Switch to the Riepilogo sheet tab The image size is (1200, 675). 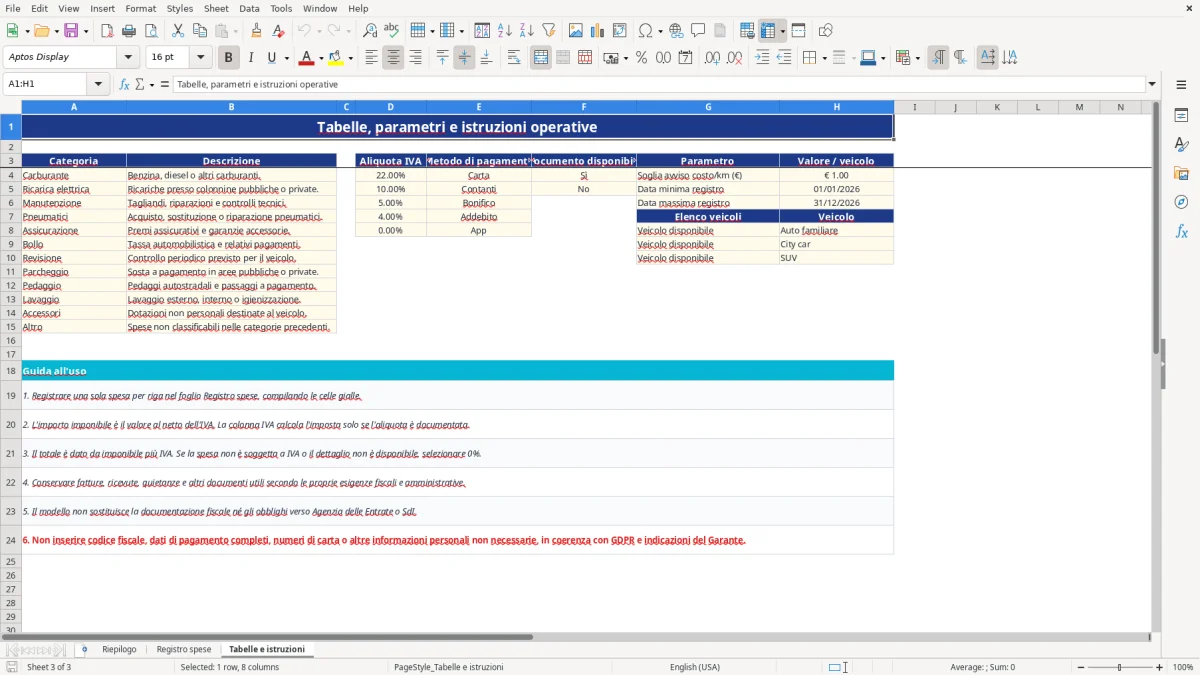(x=119, y=650)
